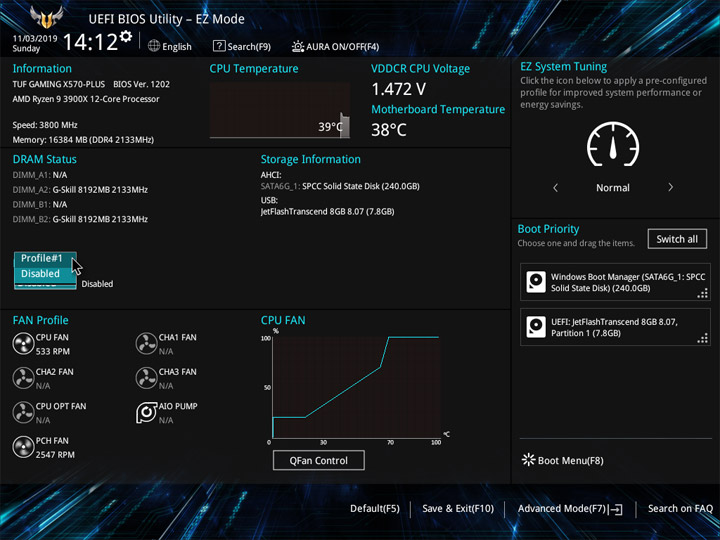The height and width of the screenshot is (540, 720).
Task: Click AMD Ryzen 9 3900X processor text
Action: 86,99
